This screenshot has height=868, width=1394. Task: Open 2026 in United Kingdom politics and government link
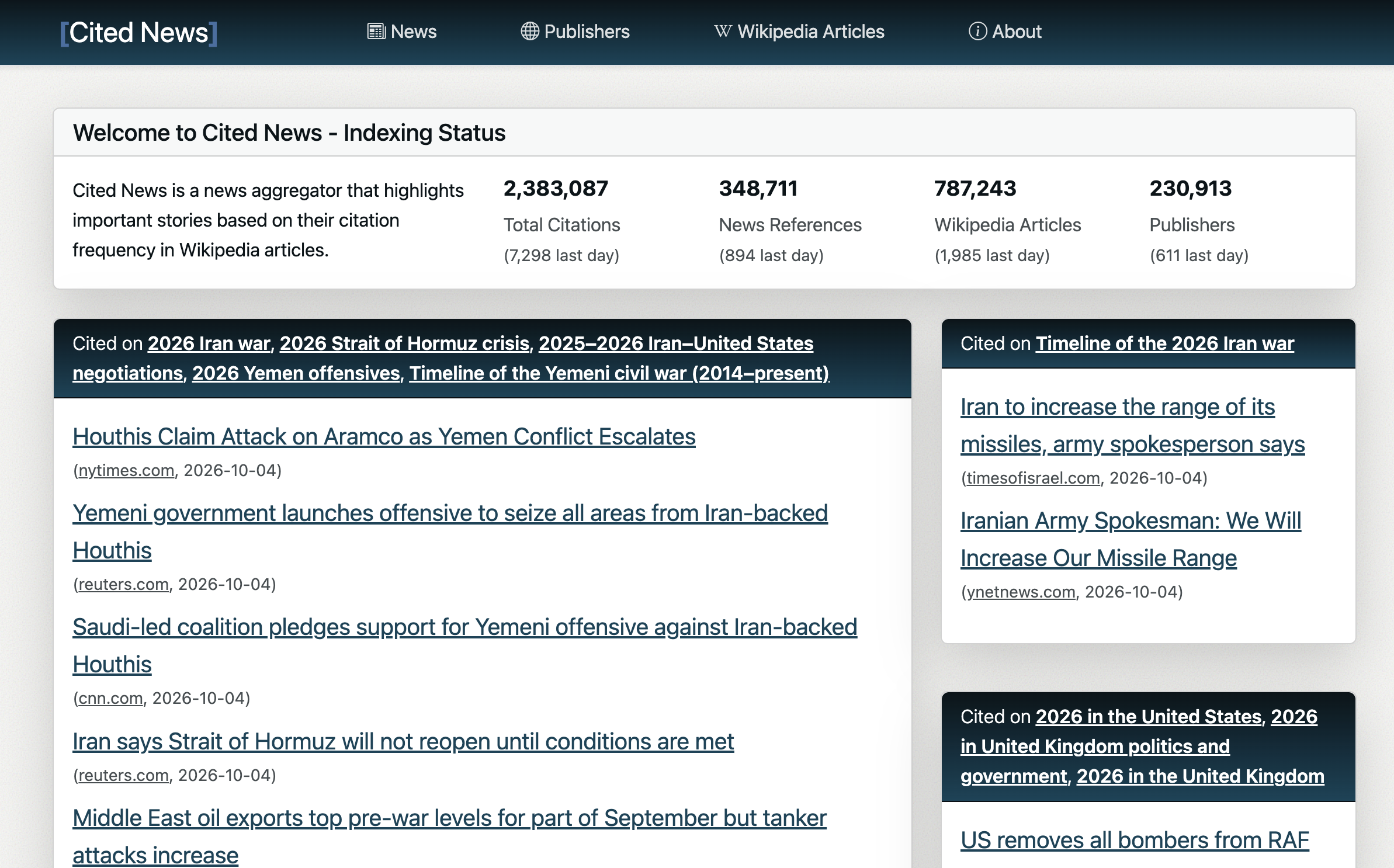click(1139, 747)
